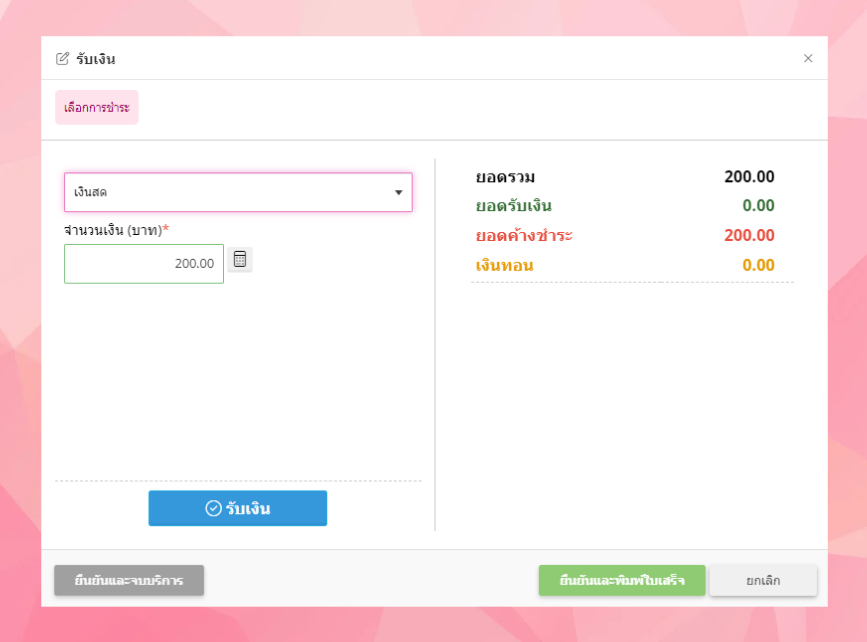
Task: Click the ยอดรับเงิน label
Action: [x=514, y=206]
